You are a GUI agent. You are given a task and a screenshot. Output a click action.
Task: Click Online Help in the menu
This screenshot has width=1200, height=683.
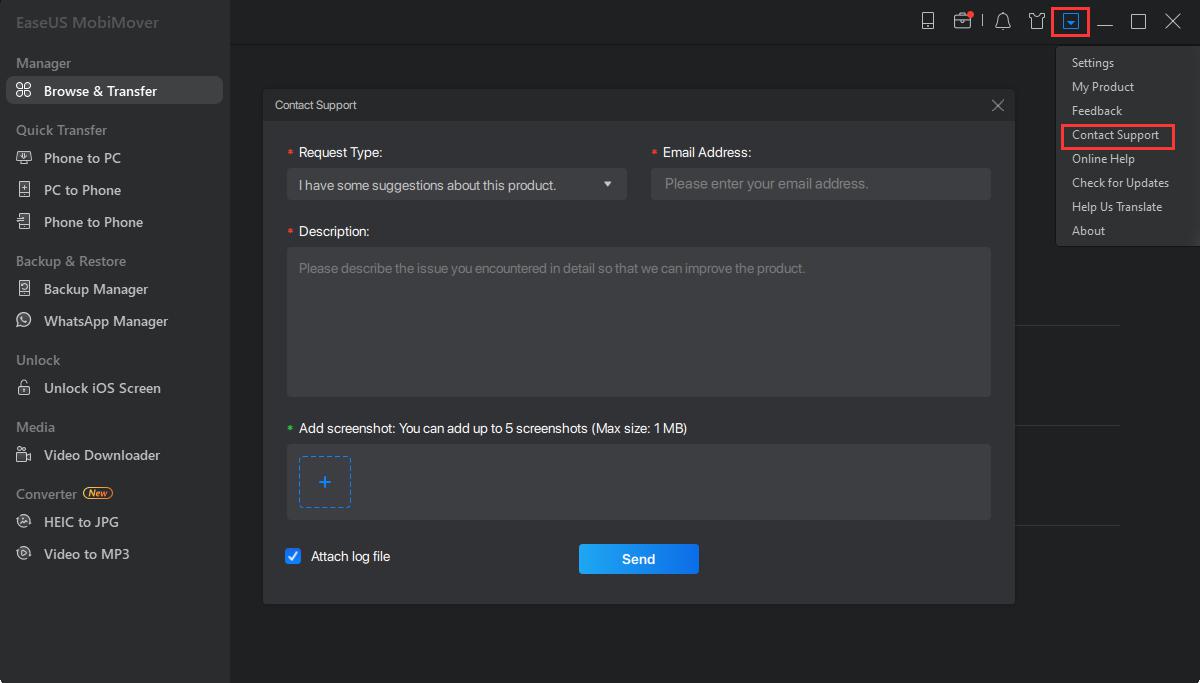coord(1102,159)
